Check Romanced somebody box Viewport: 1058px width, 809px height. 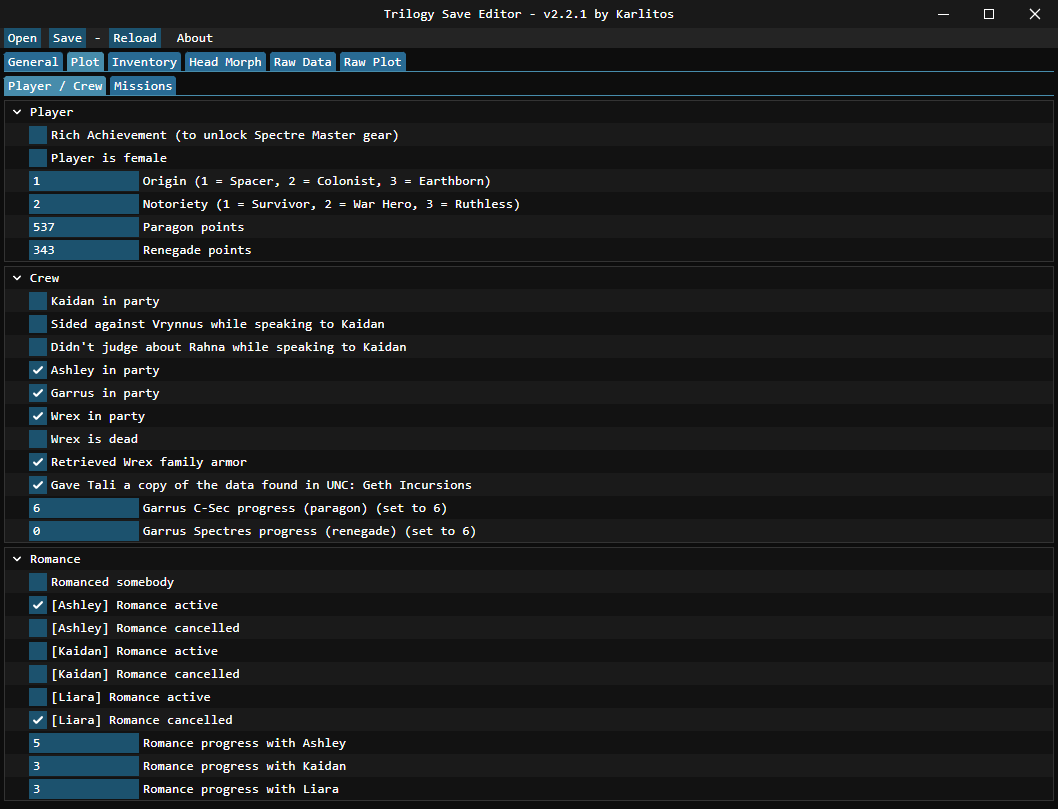pyautogui.click(x=38, y=582)
